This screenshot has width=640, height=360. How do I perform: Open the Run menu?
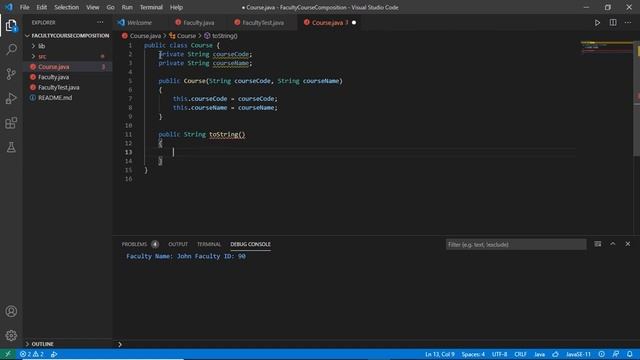(127, 7)
